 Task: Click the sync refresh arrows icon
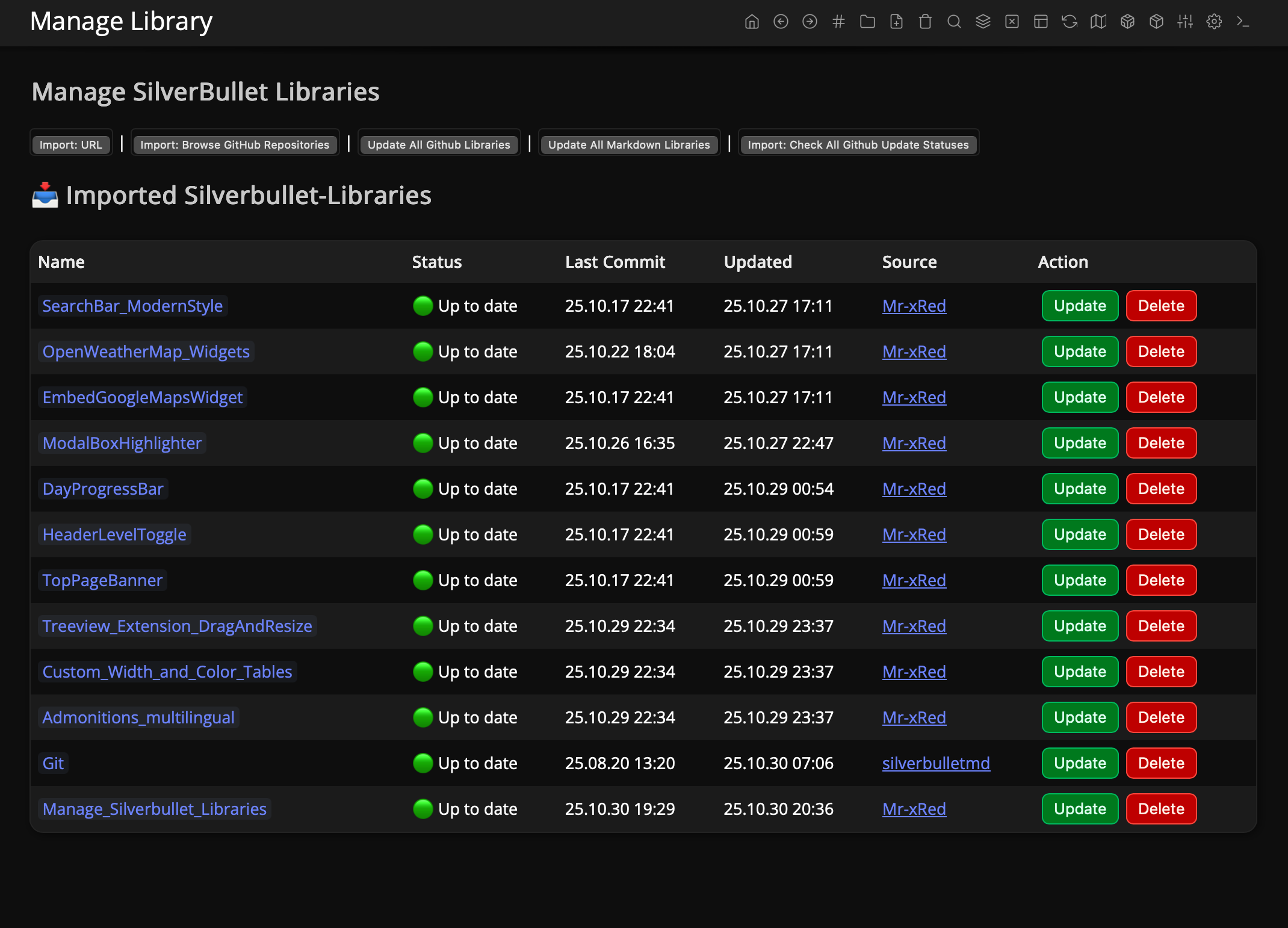coord(1070,22)
